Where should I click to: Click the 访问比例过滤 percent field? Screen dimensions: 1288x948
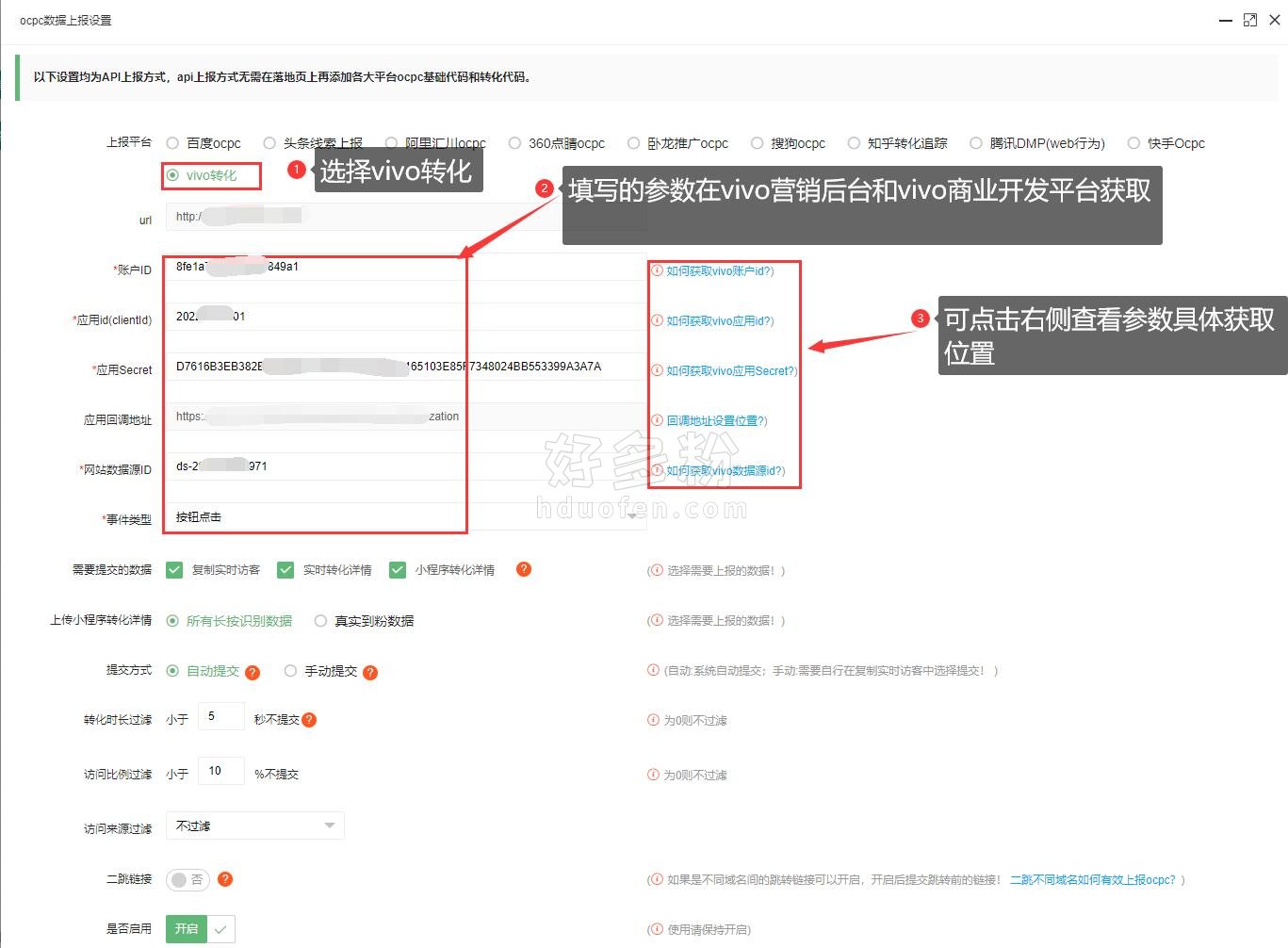pyautogui.click(x=221, y=772)
